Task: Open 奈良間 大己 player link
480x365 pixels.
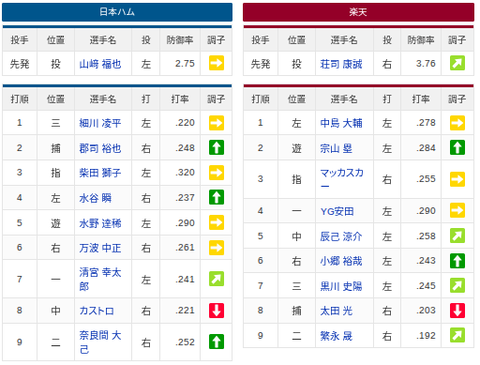Action: coord(100,342)
